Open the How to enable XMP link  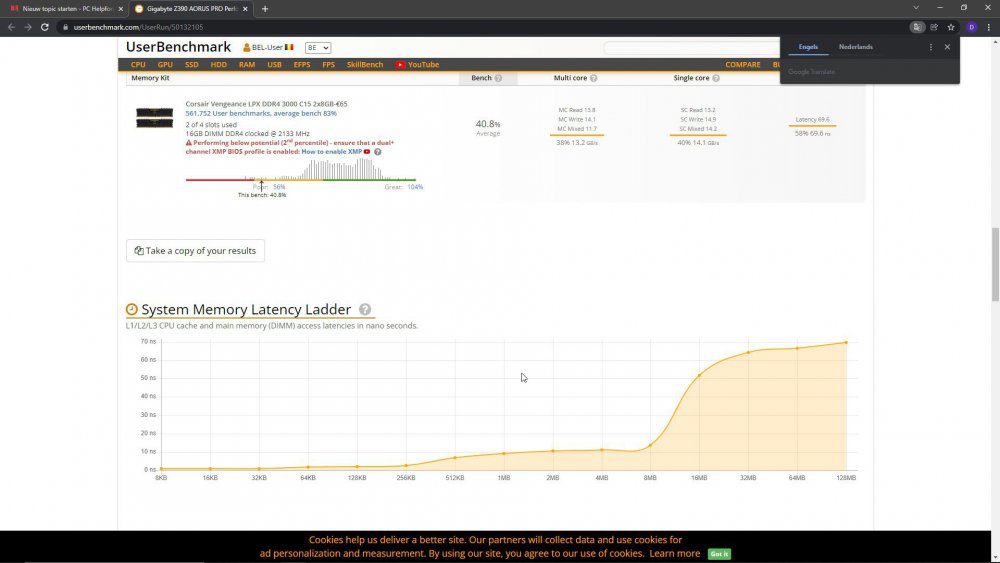(x=331, y=152)
